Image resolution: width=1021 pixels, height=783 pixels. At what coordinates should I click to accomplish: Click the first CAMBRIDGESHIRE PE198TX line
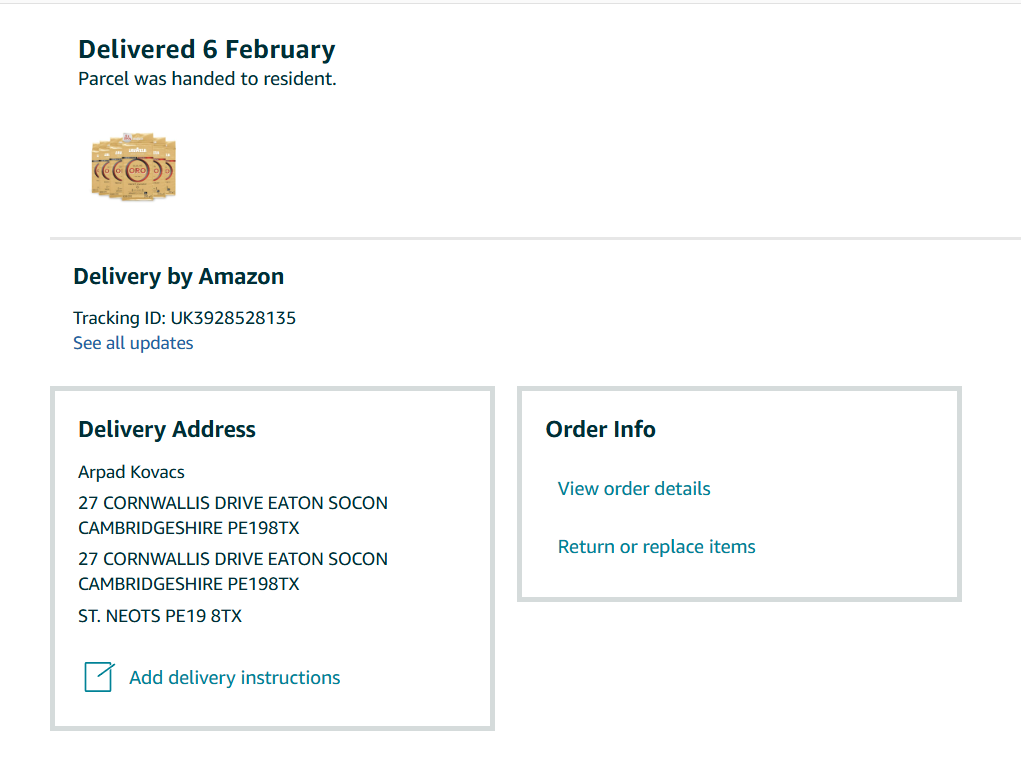pyautogui.click(x=189, y=528)
